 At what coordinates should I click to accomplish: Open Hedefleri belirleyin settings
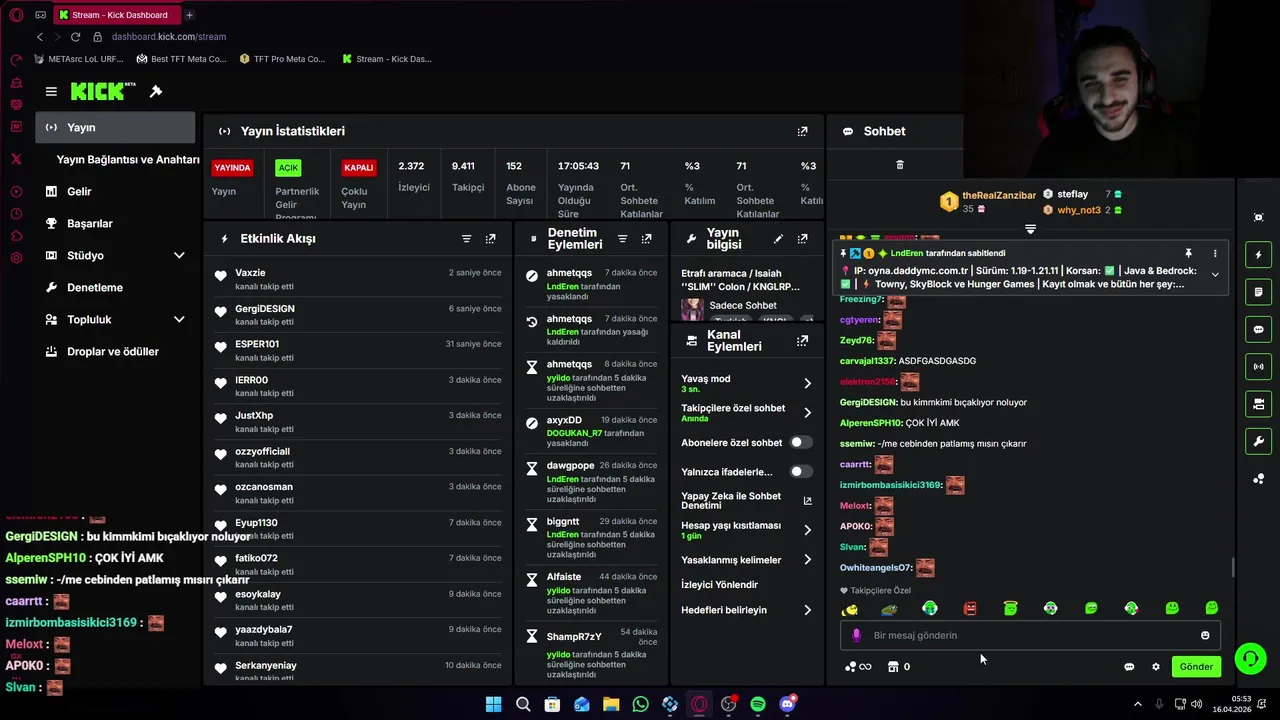pyautogui.click(x=807, y=610)
